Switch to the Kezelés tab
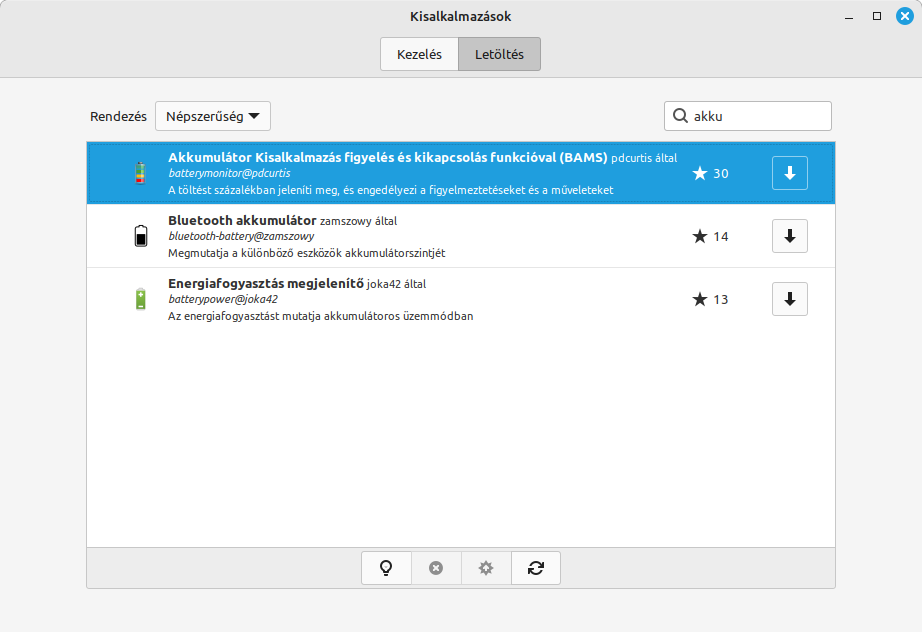The height and width of the screenshot is (632, 922). coord(419,55)
